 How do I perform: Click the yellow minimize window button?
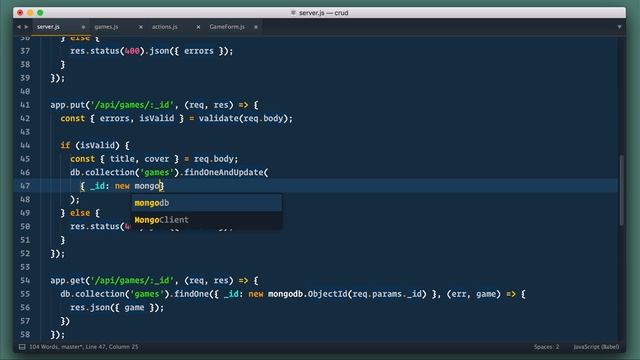[x=30, y=13]
